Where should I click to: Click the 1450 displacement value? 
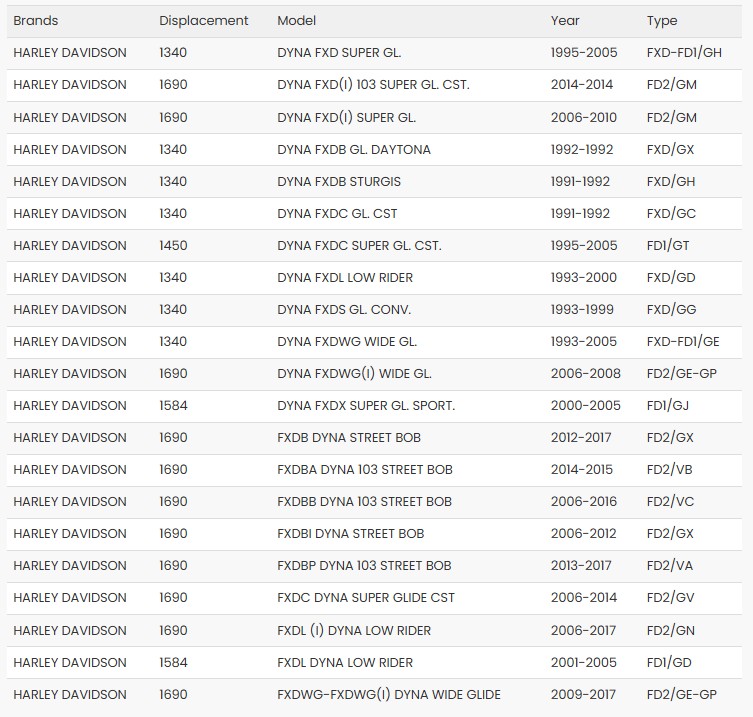click(x=173, y=246)
